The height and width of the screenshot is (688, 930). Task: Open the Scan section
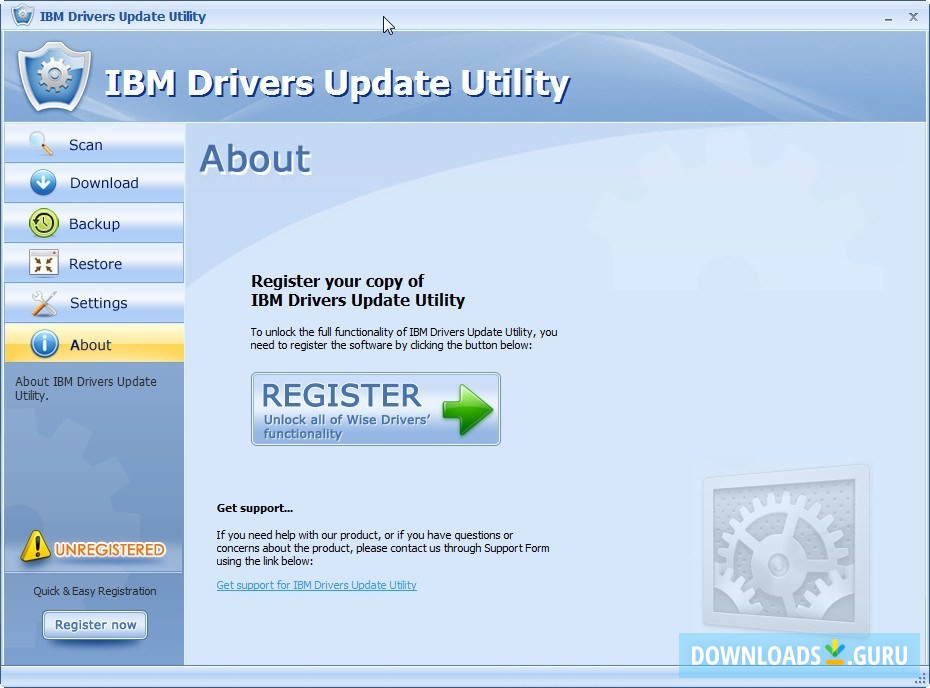coord(94,144)
